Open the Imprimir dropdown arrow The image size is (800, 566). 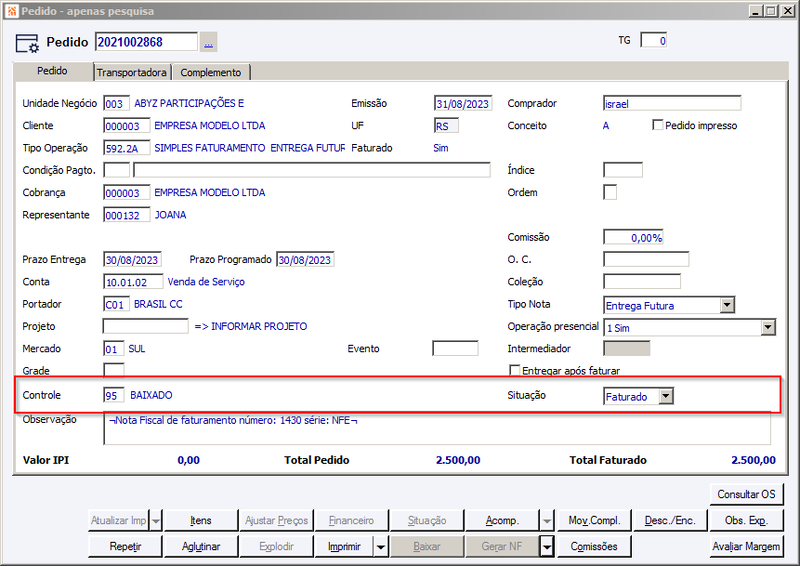pyautogui.click(x=381, y=547)
